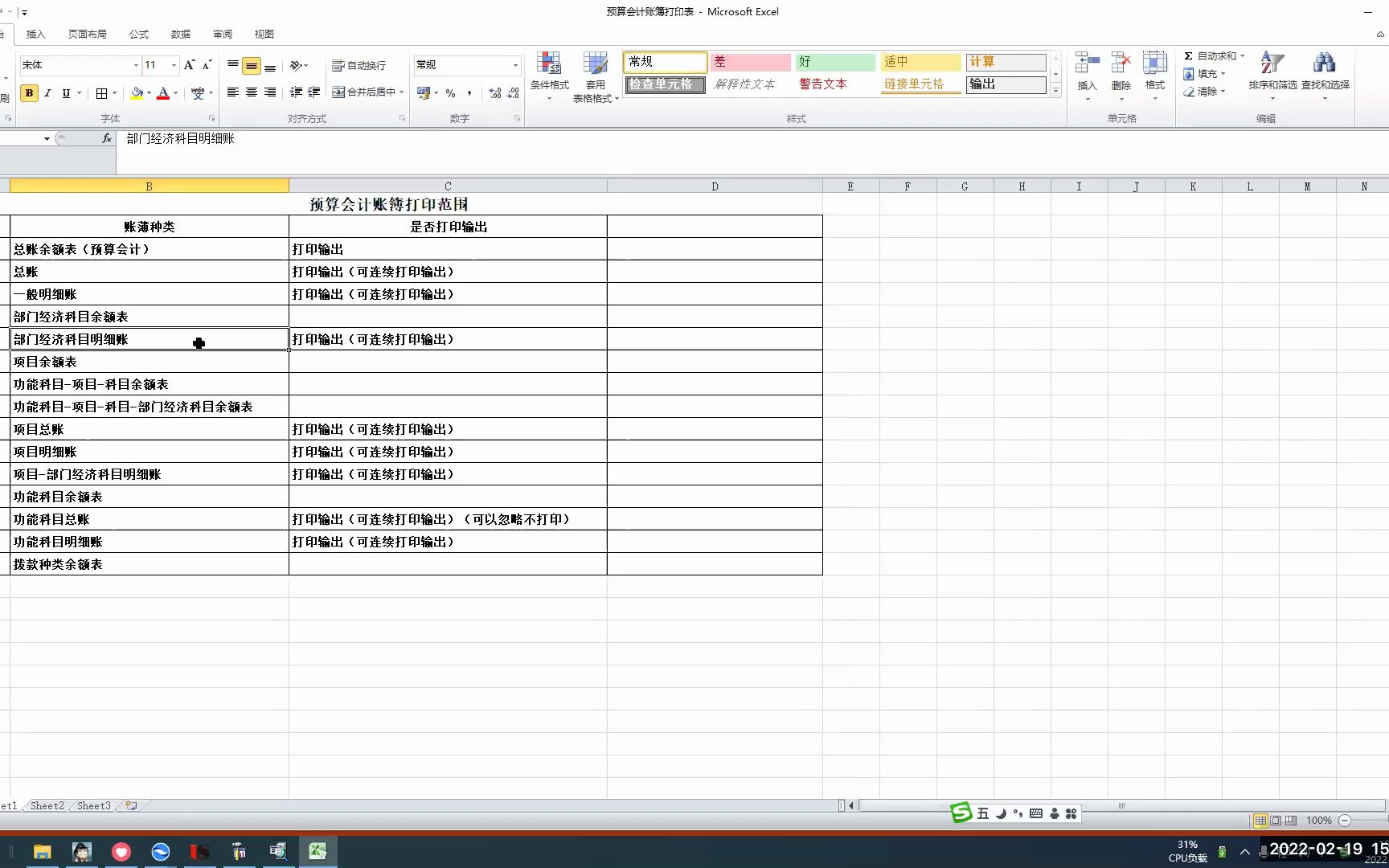Toggle bold formatting

[29, 92]
